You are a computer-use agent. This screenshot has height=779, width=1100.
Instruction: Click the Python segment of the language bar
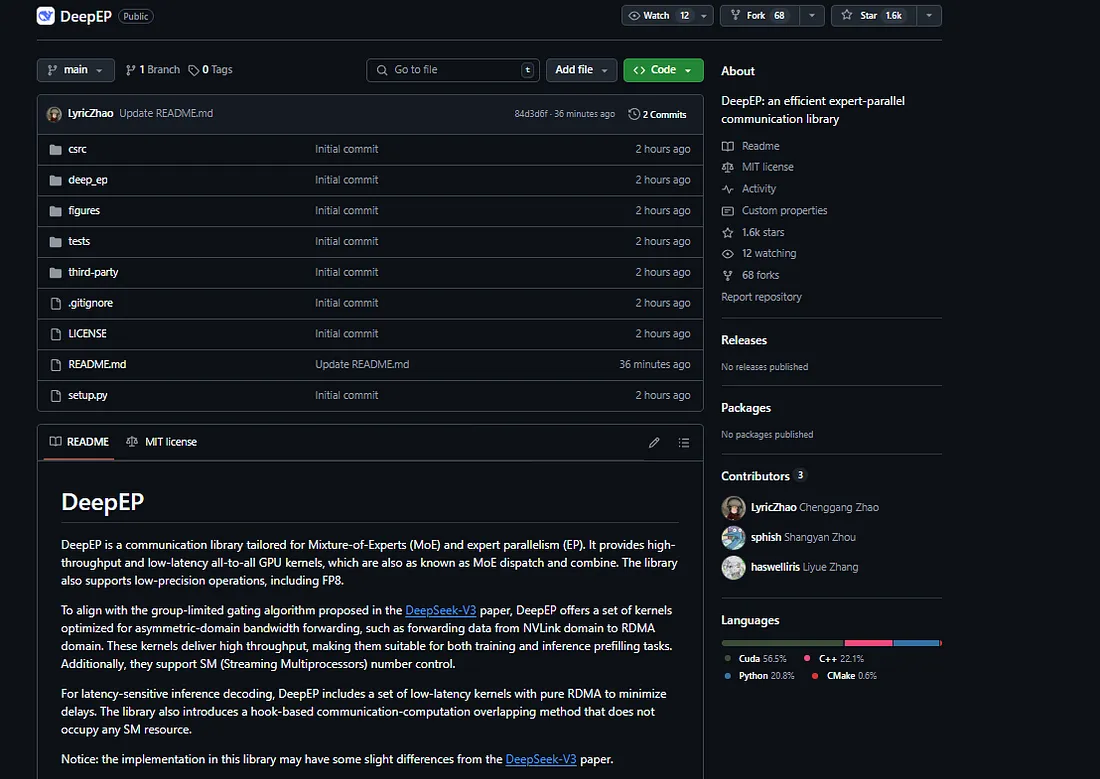pos(916,644)
